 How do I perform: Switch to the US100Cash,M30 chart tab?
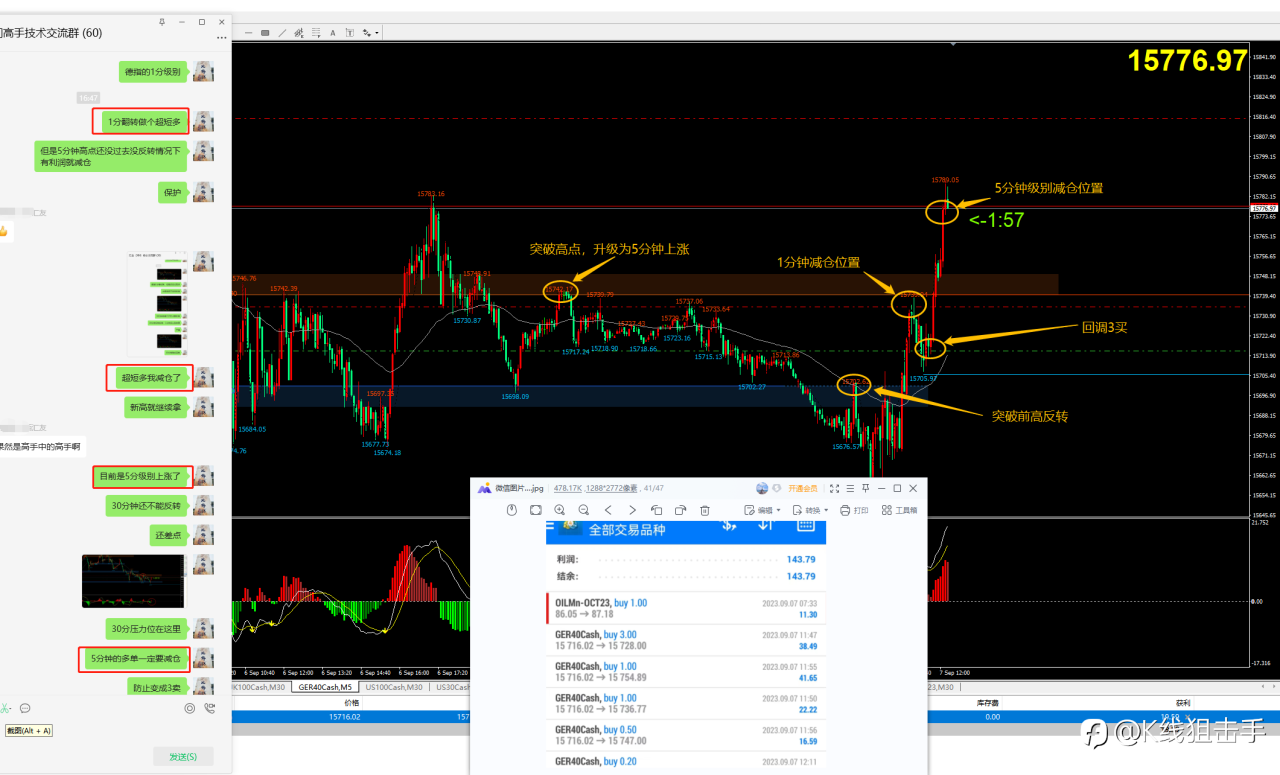tap(394, 687)
